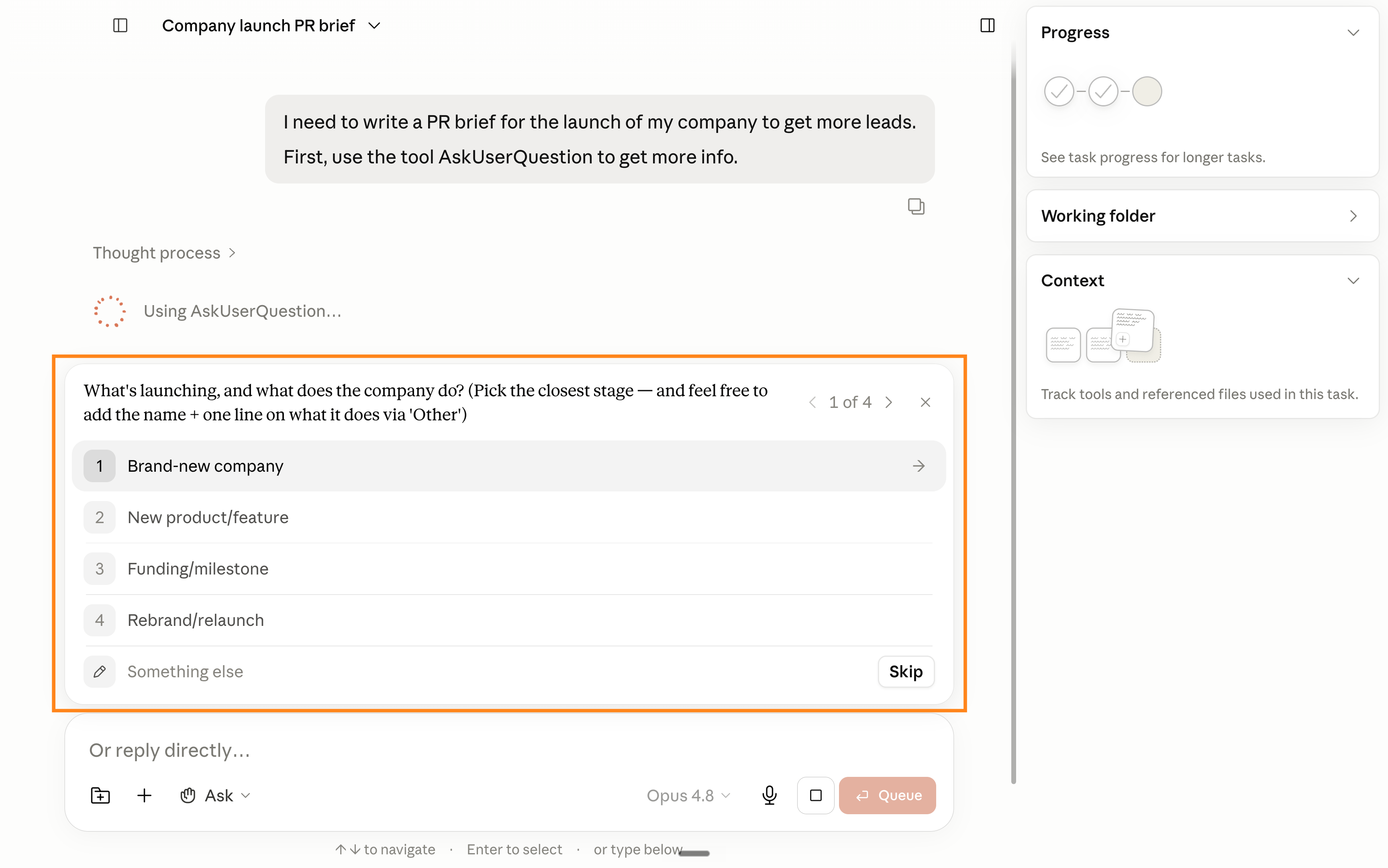Click the second completed progress step circle
Viewport: 1388px width, 868px height.
1102,91
